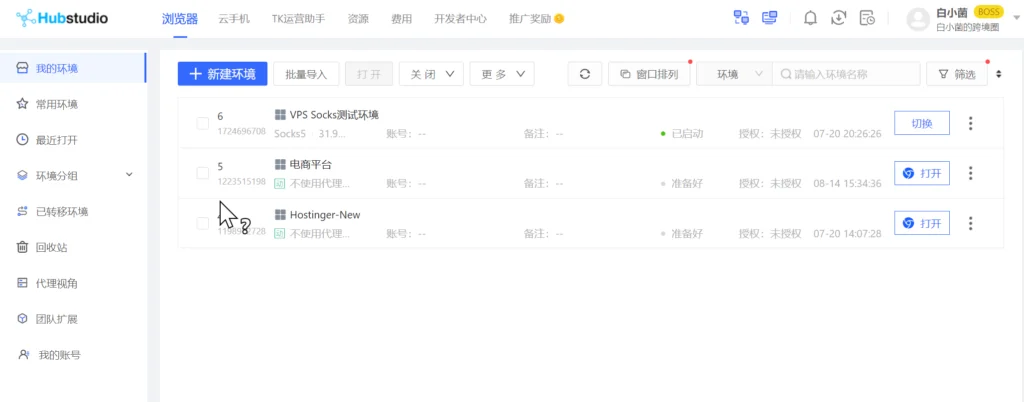Click 切换 for VPS Socks测试环境

pos(921,123)
